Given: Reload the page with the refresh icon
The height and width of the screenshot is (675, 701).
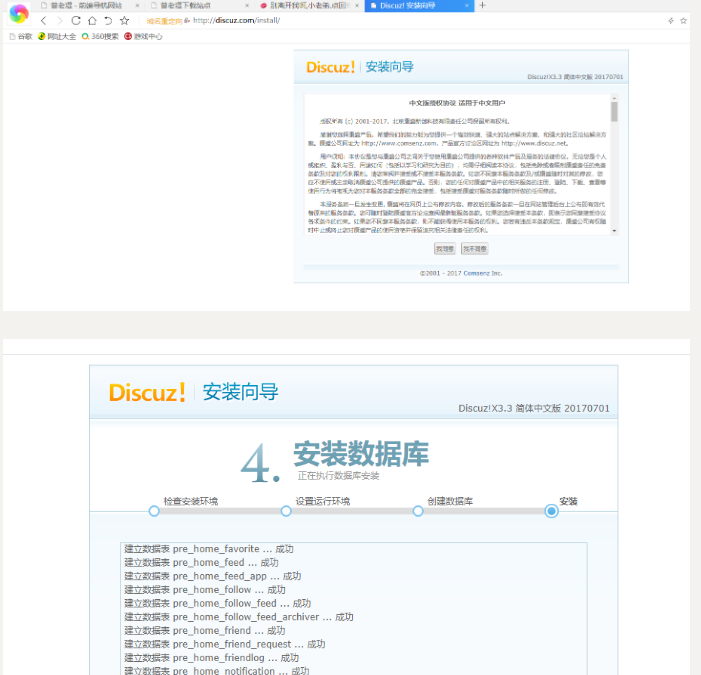Looking at the screenshot, I should pos(76,21).
